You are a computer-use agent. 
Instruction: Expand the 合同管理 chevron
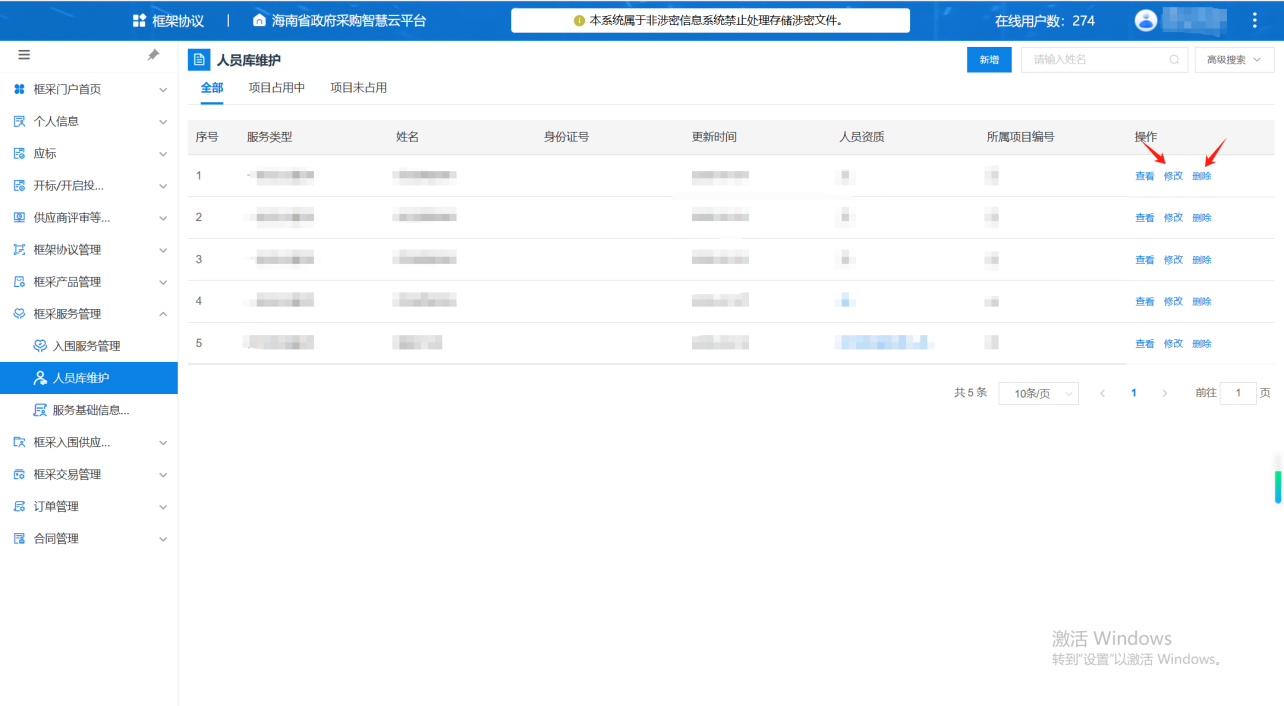[163, 538]
